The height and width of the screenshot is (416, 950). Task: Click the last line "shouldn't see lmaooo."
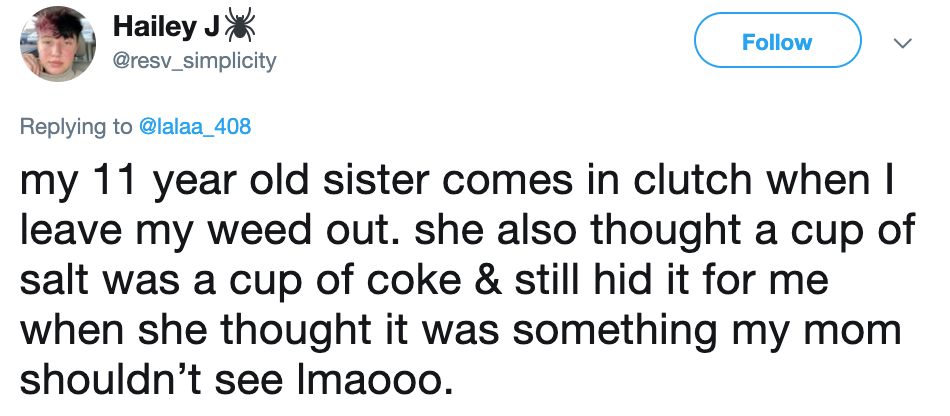point(237,380)
